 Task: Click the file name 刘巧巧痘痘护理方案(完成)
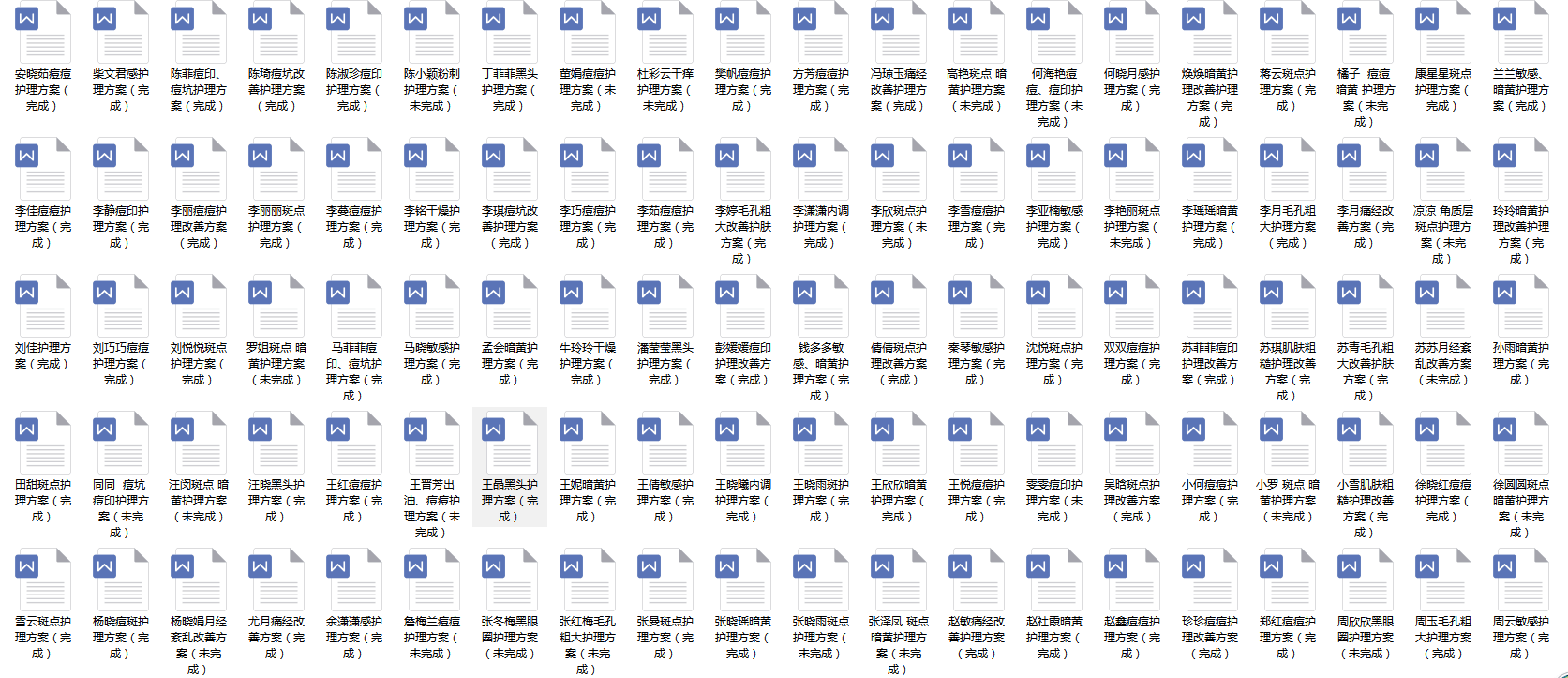(120, 364)
